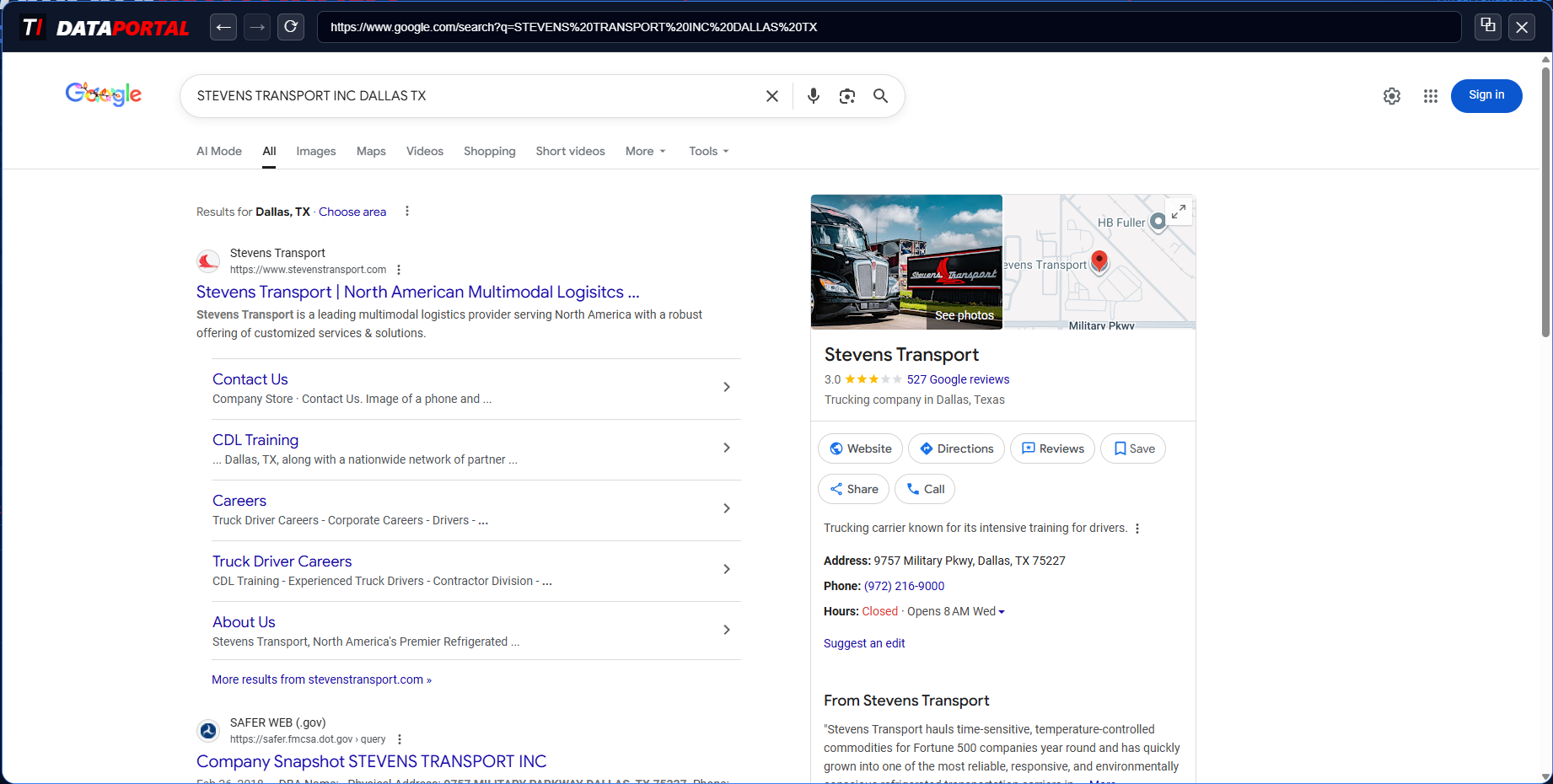
Task: Select the Suggest an edit link
Action: click(x=863, y=643)
